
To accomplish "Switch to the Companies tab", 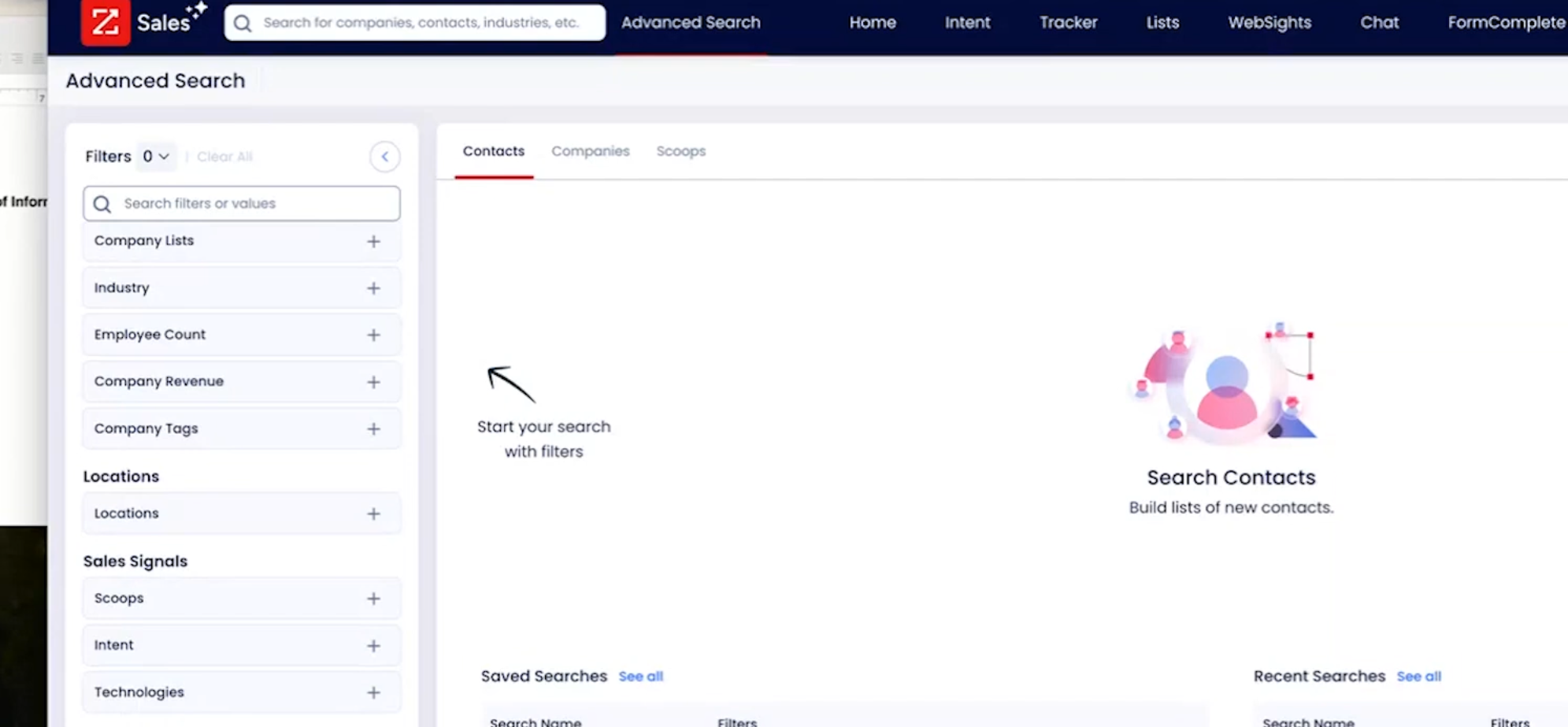I will tap(591, 151).
